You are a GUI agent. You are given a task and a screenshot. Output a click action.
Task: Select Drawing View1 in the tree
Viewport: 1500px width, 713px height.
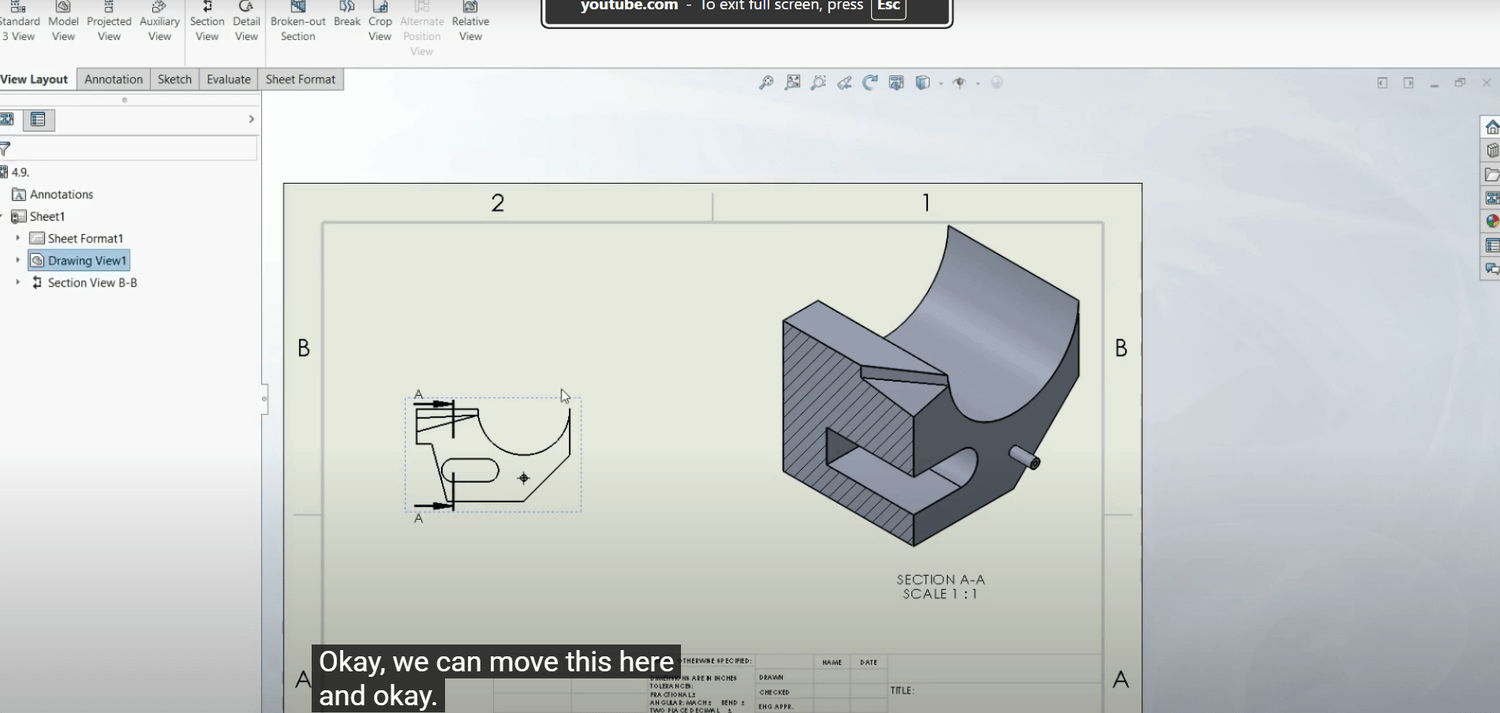point(87,261)
